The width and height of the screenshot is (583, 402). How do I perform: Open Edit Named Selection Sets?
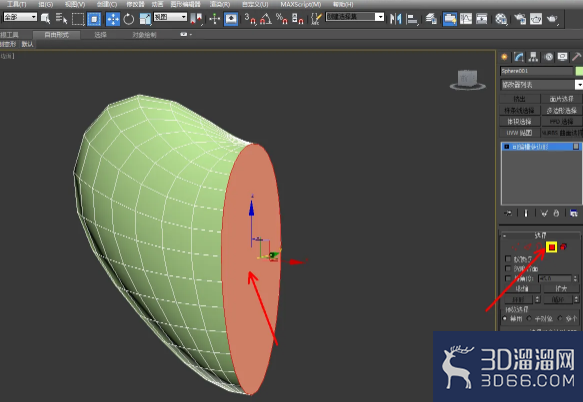pyautogui.click(x=316, y=19)
